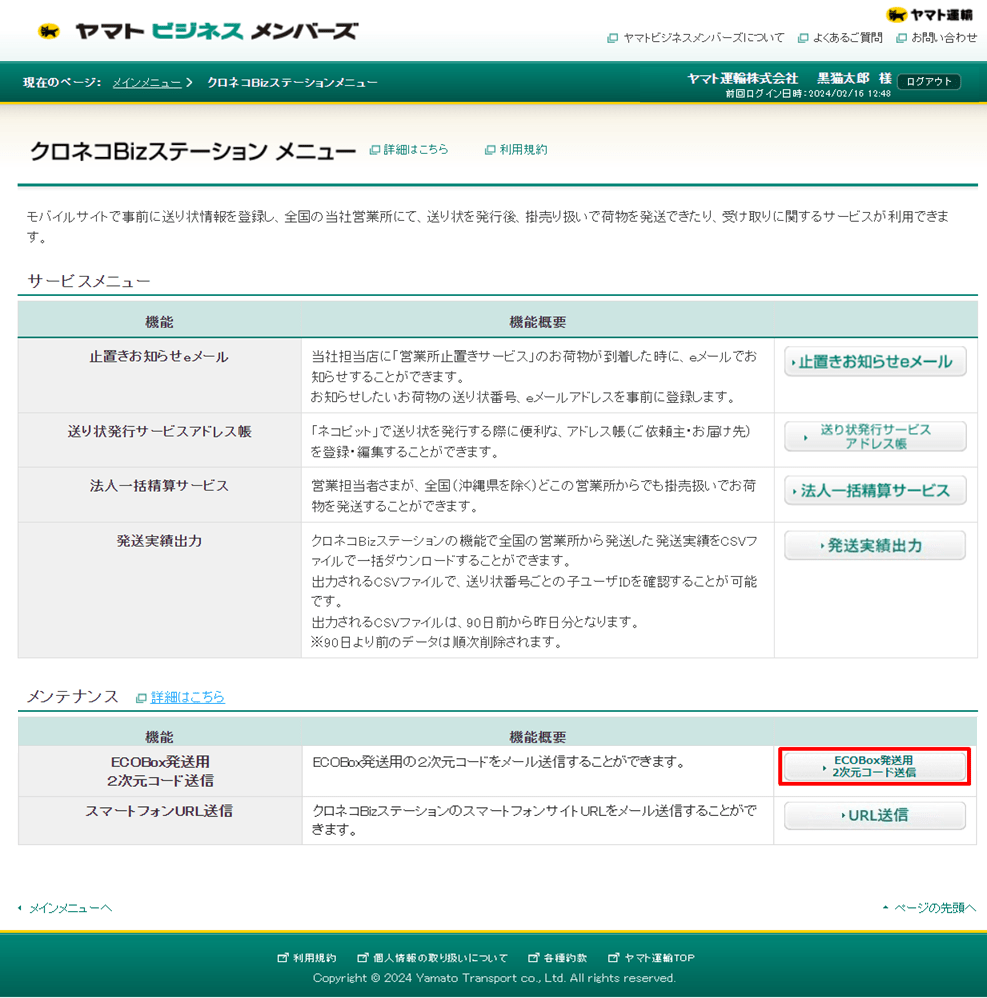
Task: Click the icon before 個人情報の取り扱いについて
Action: pyautogui.click(x=363, y=958)
